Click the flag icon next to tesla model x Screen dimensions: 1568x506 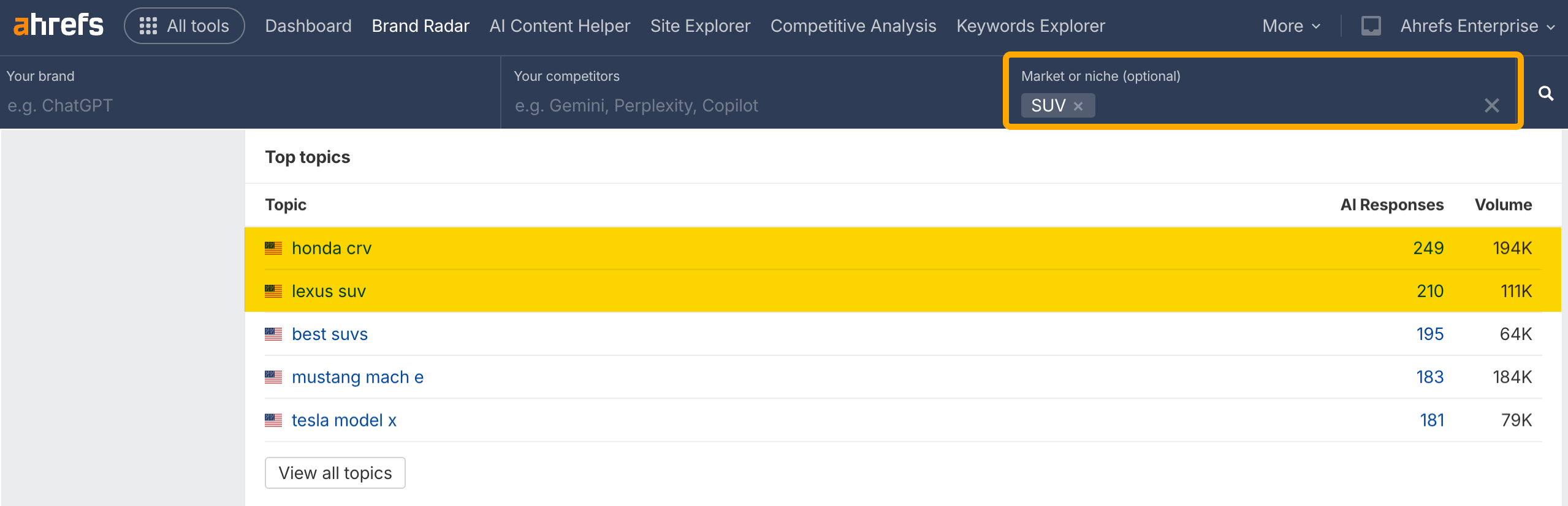point(273,420)
